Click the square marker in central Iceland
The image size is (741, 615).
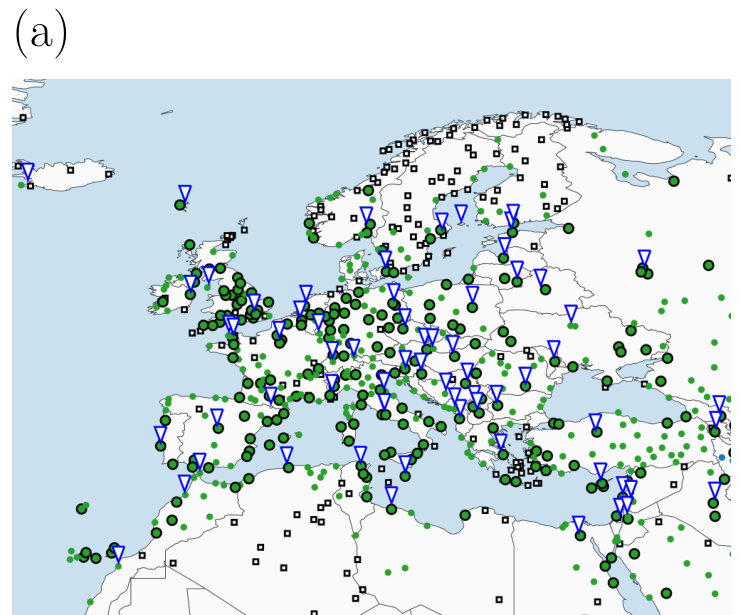[x=70, y=170]
